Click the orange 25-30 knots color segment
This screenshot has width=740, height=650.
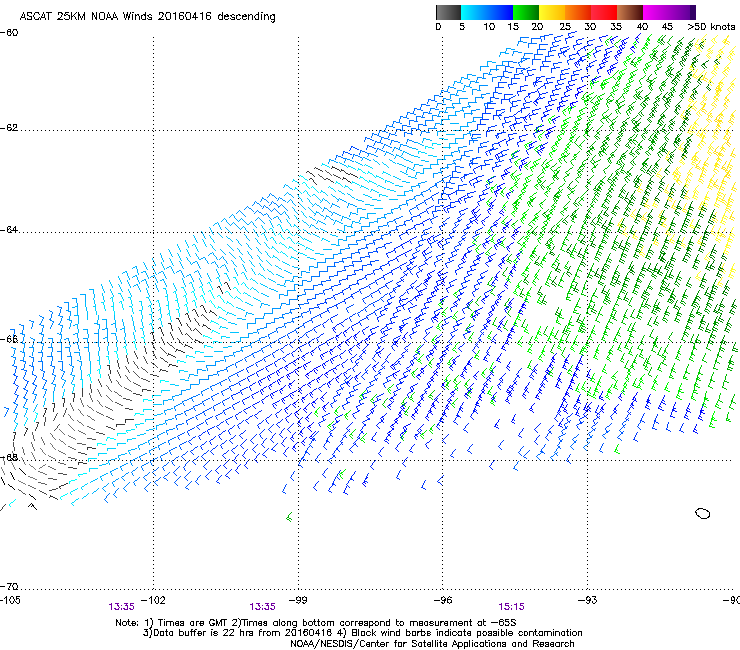pyautogui.click(x=578, y=12)
